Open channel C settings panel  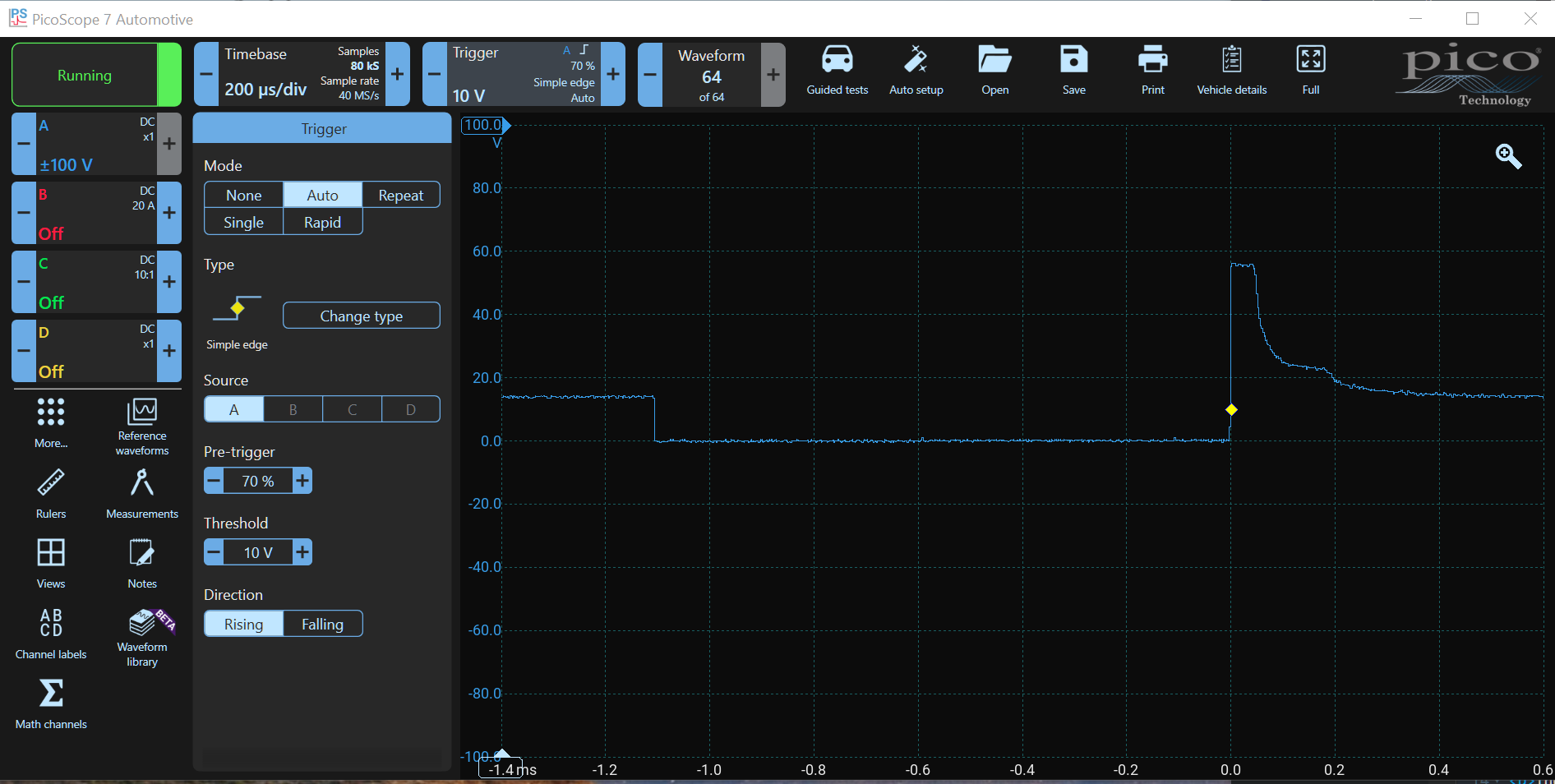(96, 281)
